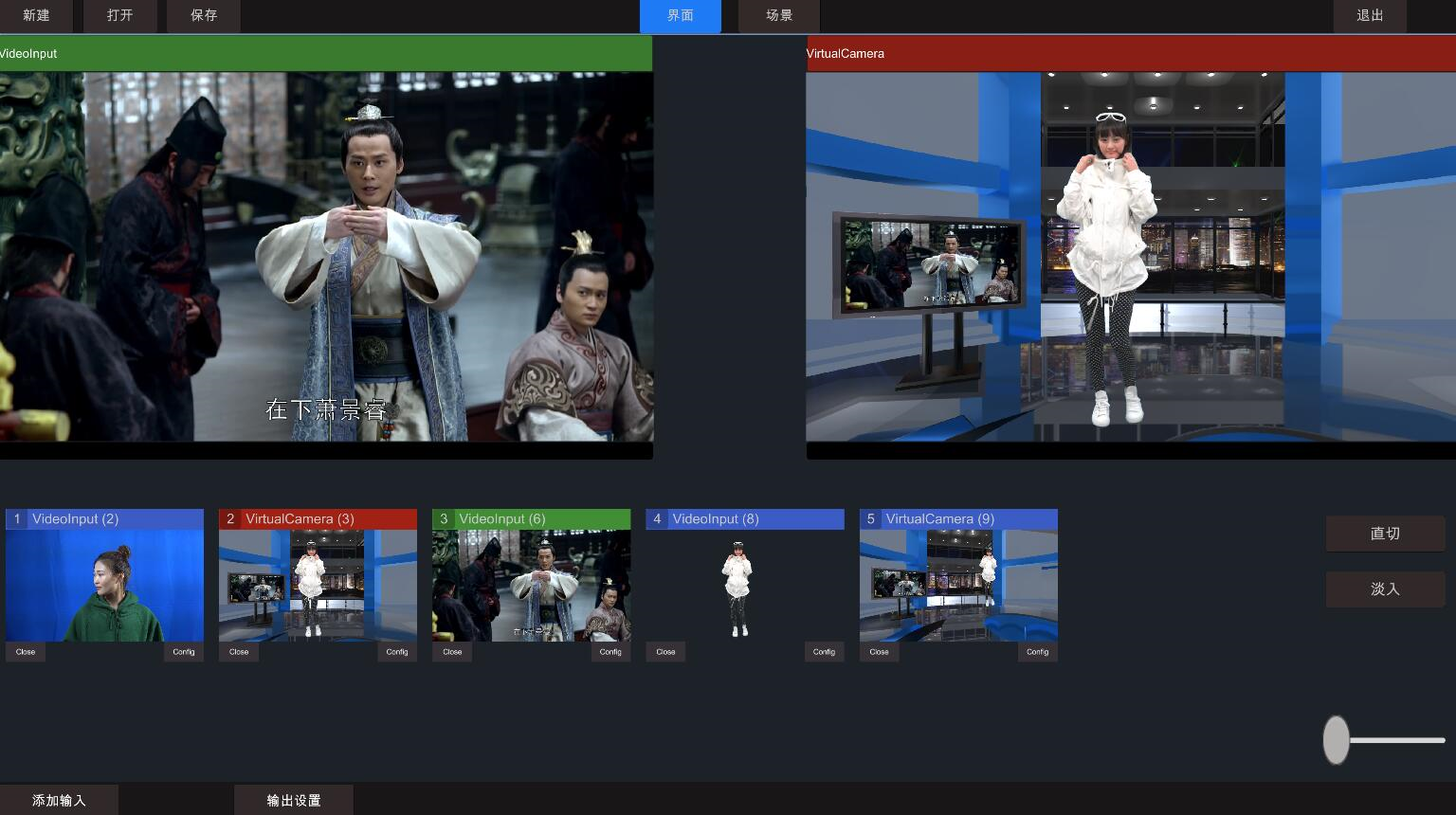Open Config for VideoInput (6)
The image size is (1456, 815).
click(x=610, y=652)
